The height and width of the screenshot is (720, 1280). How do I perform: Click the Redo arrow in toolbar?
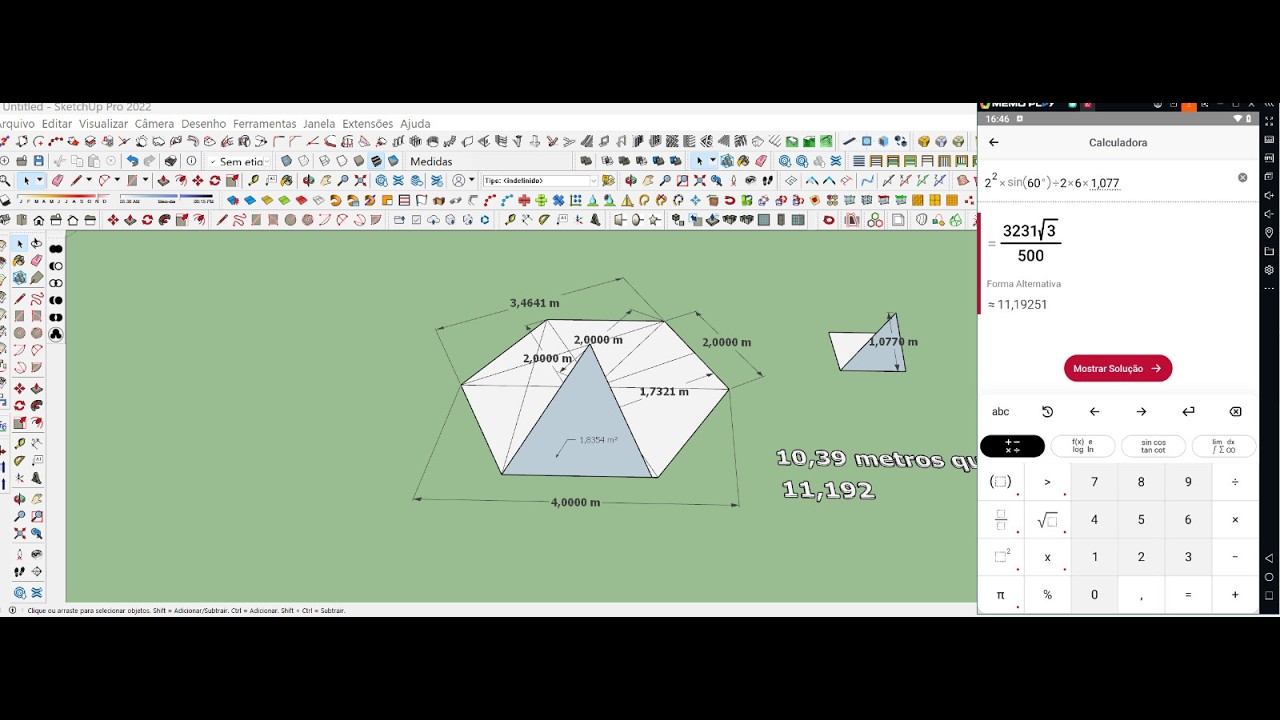(149, 161)
